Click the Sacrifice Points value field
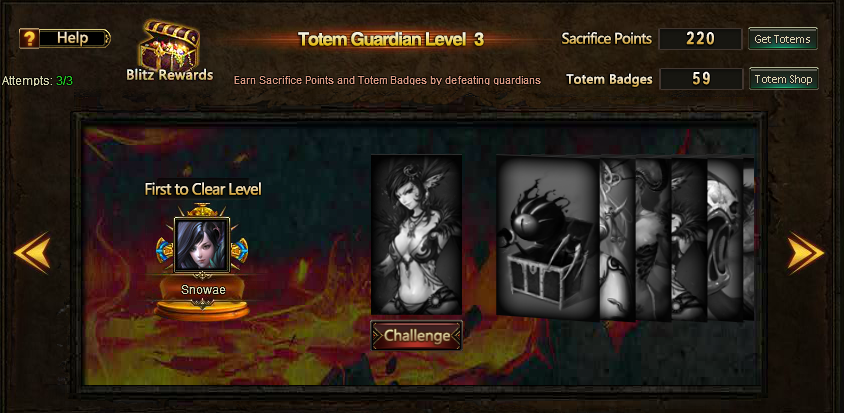This screenshot has width=844, height=413. coord(700,39)
